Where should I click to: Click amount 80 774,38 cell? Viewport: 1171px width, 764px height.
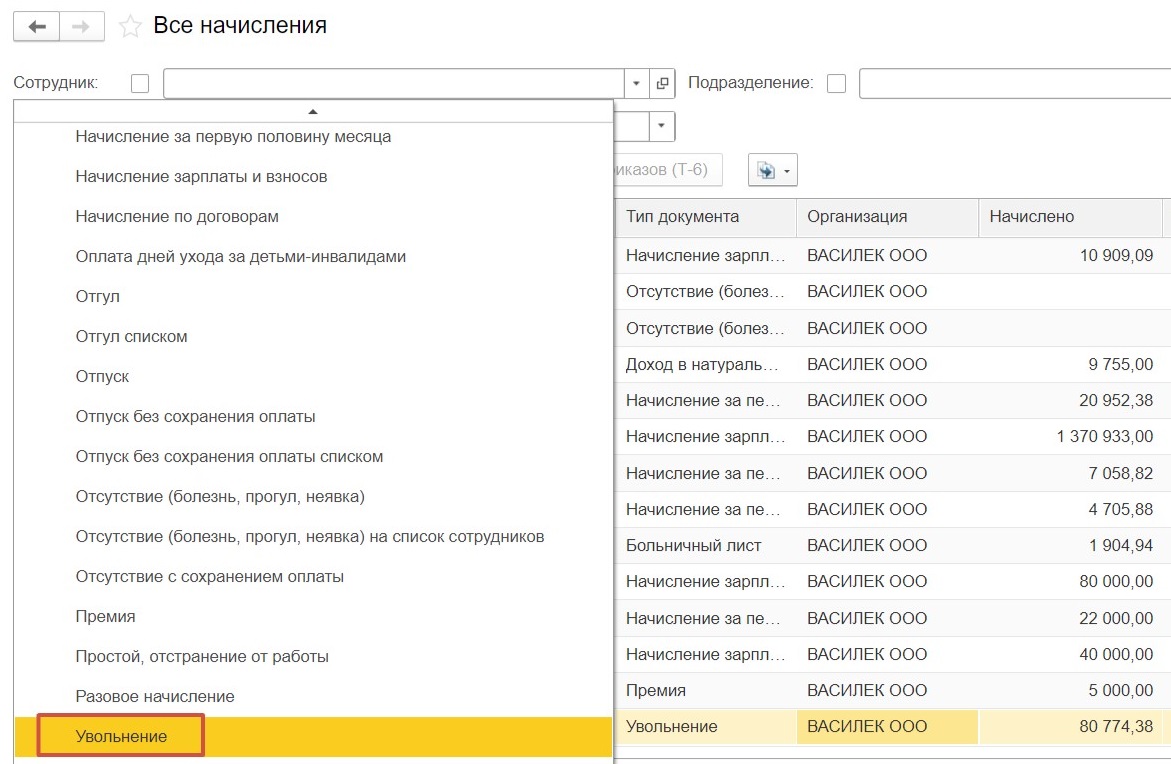[1070, 726]
